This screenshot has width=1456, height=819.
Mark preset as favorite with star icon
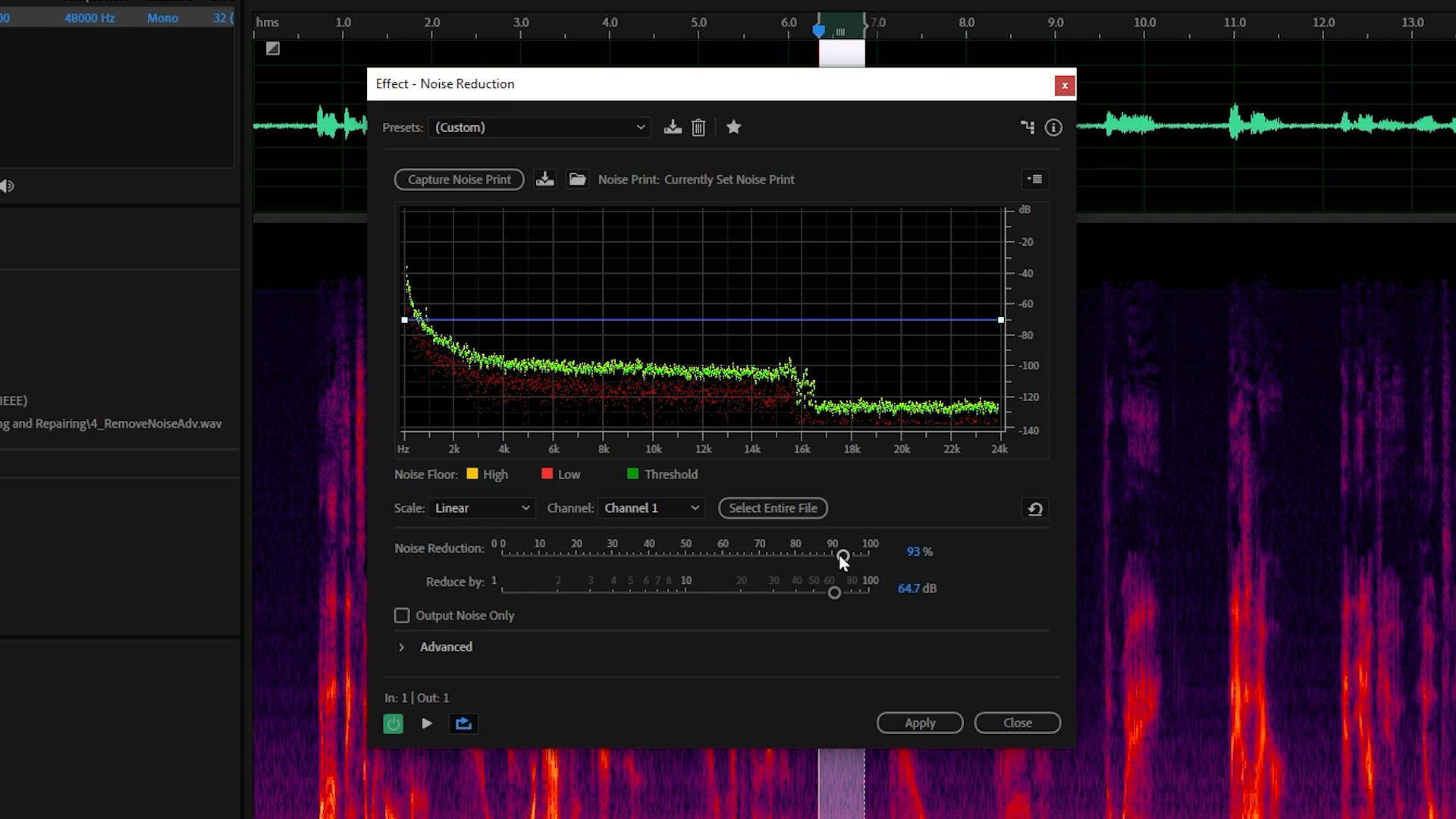pos(733,127)
